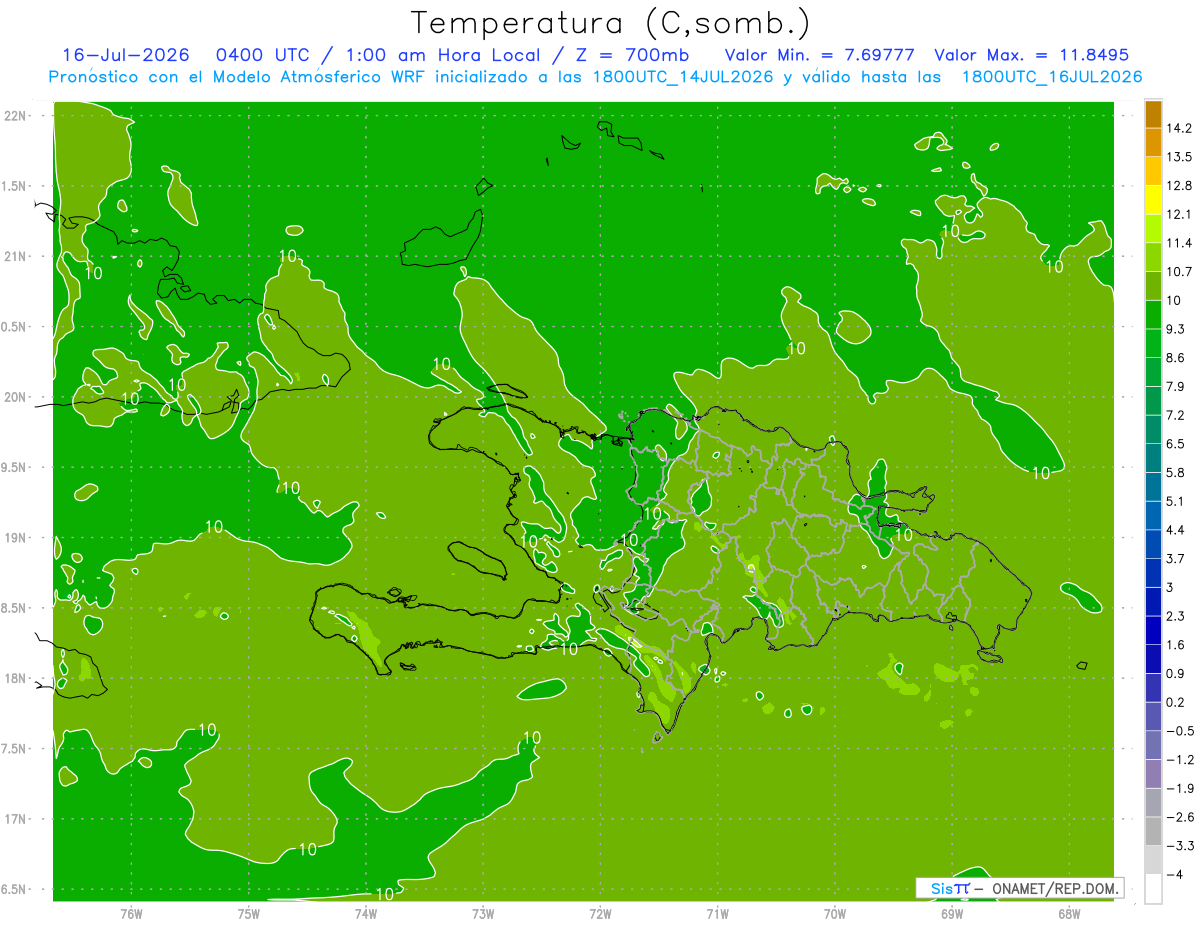The image size is (1200, 927).
Task: Click the "69W" longitude axis label
Action: (x=952, y=913)
